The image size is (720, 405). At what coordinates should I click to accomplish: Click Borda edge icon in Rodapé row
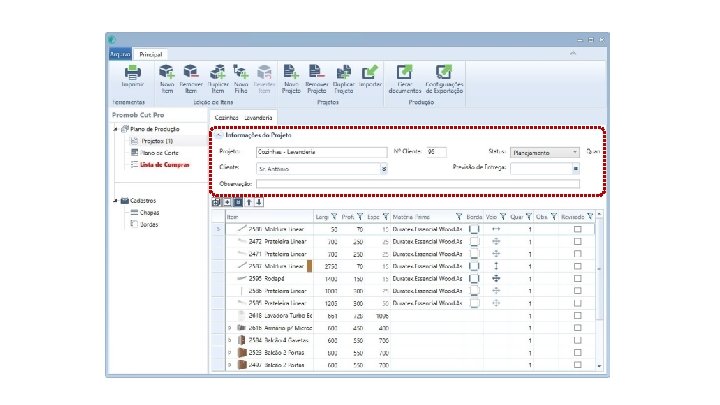pos(474,278)
